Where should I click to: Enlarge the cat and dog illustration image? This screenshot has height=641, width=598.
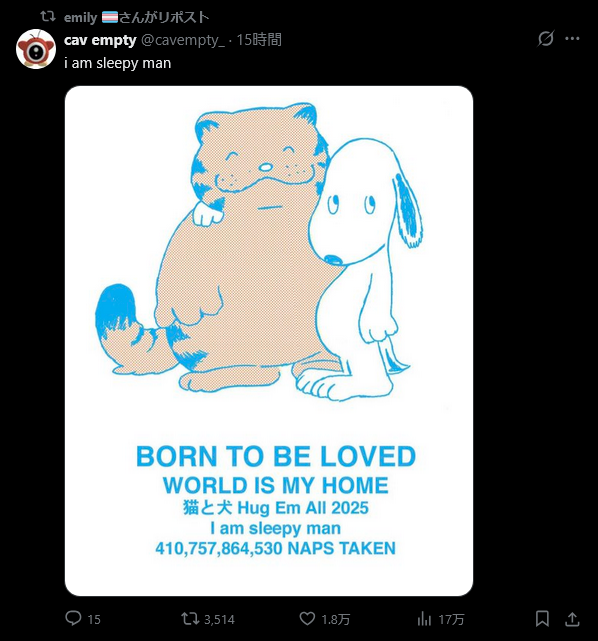[x=269, y=341]
